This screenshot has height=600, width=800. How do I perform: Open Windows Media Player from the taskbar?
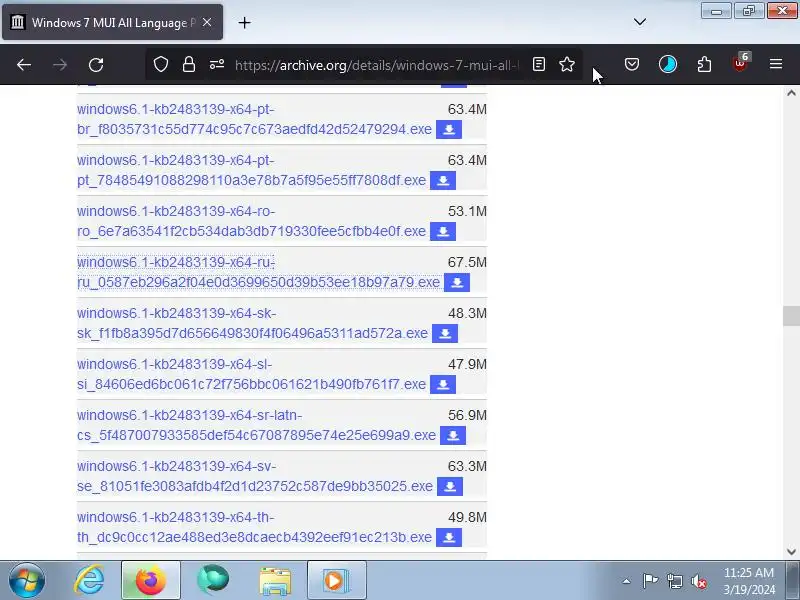(x=336, y=581)
